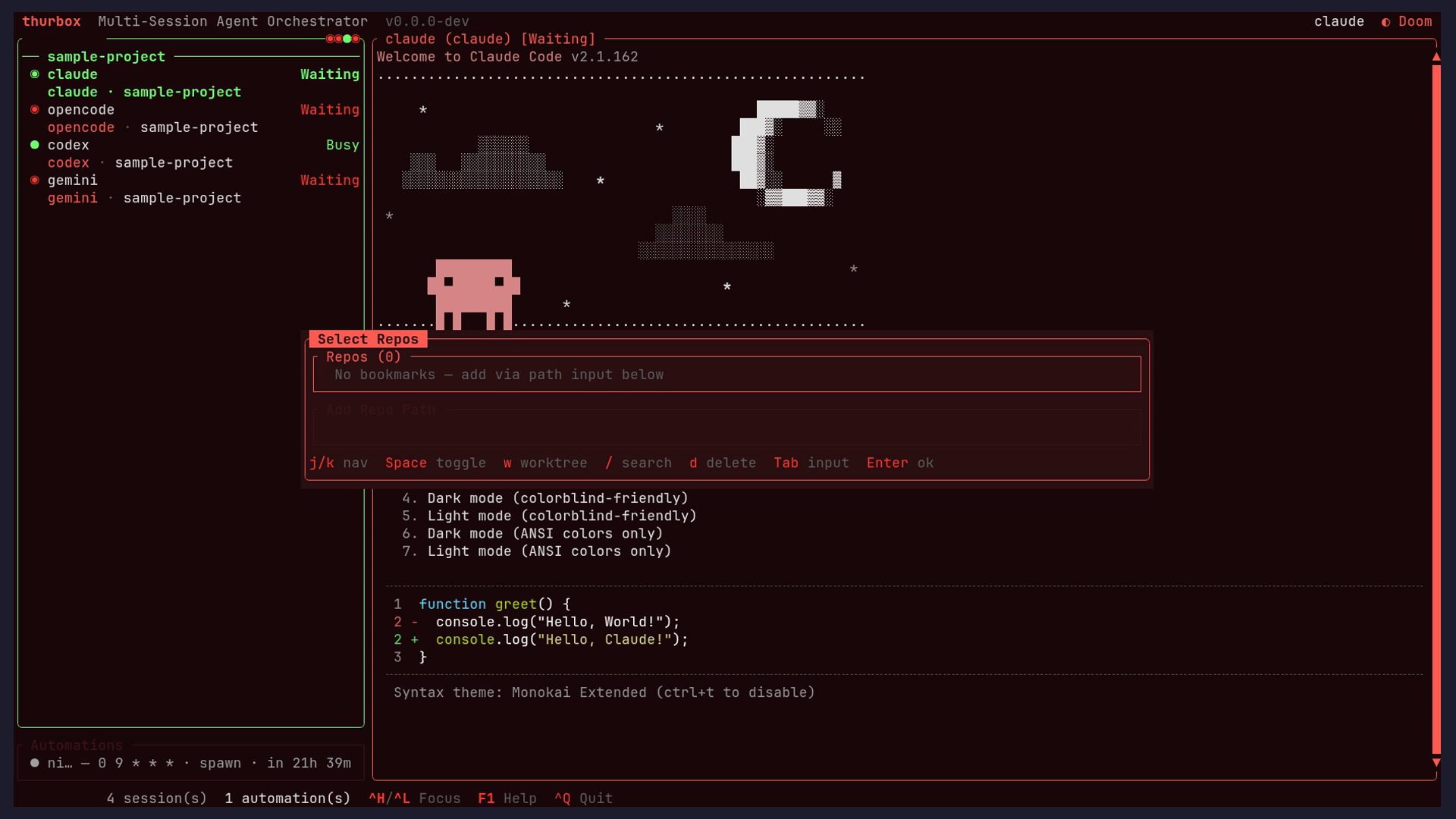The height and width of the screenshot is (819, 1456).
Task: Click the ^H/^L Focus shortcut
Action: pyautogui.click(x=415, y=799)
